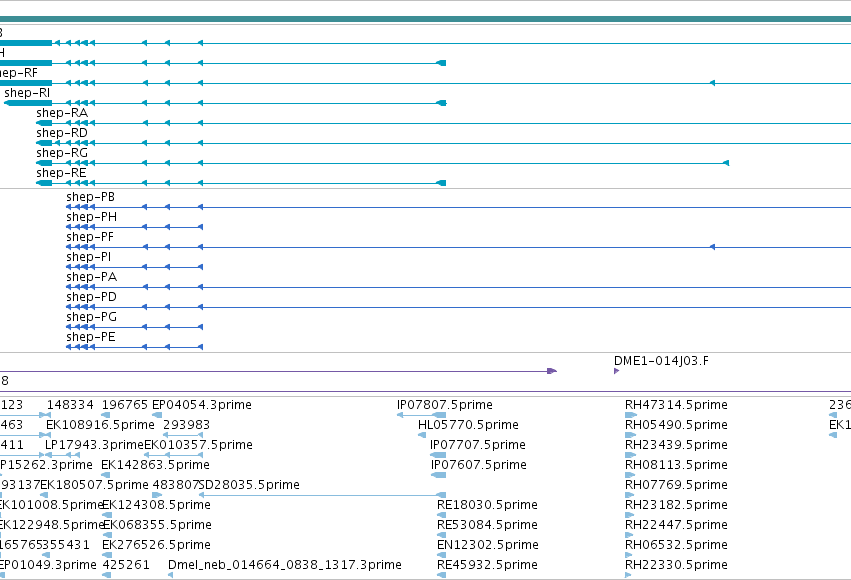
Task: Select EST 196765
Action: coord(125,405)
